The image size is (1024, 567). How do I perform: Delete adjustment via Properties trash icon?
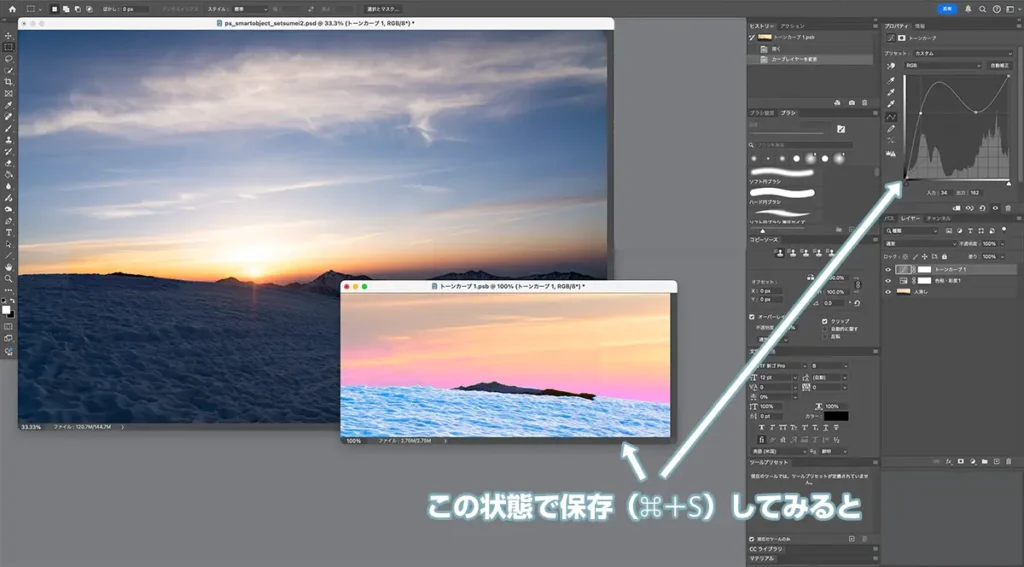tap(1008, 208)
